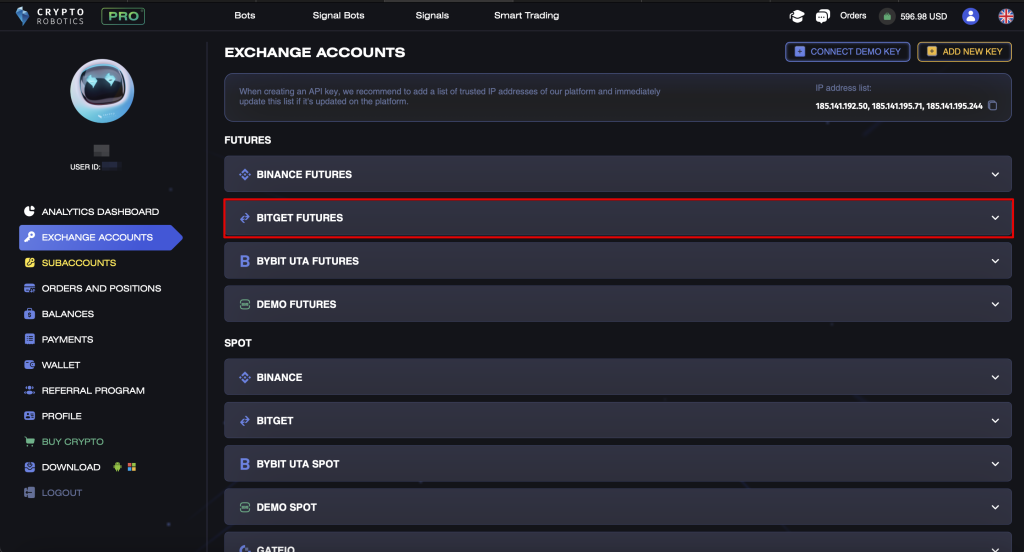Click the Bybit UTA Futures B icon

pyautogui.click(x=245, y=261)
